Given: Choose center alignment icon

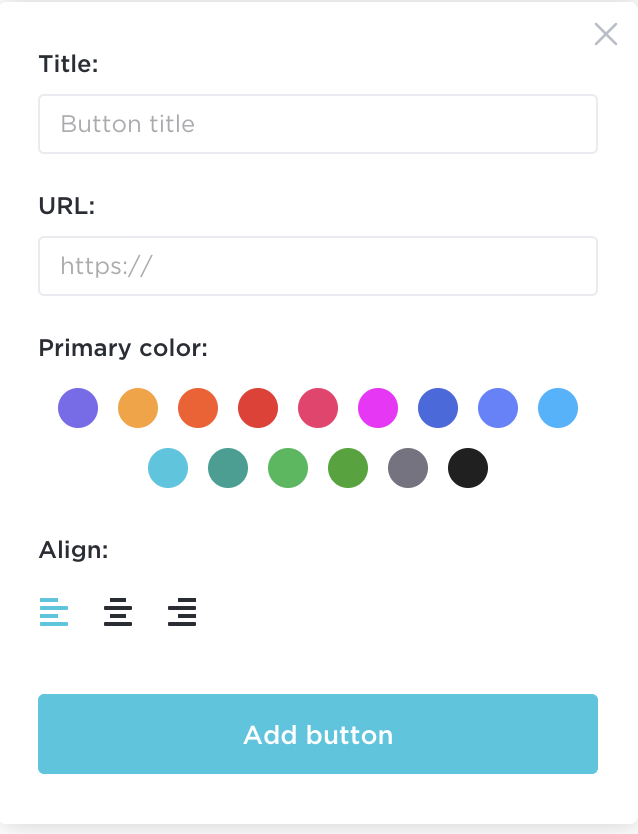Looking at the screenshot, I should (x=118, y=612).
